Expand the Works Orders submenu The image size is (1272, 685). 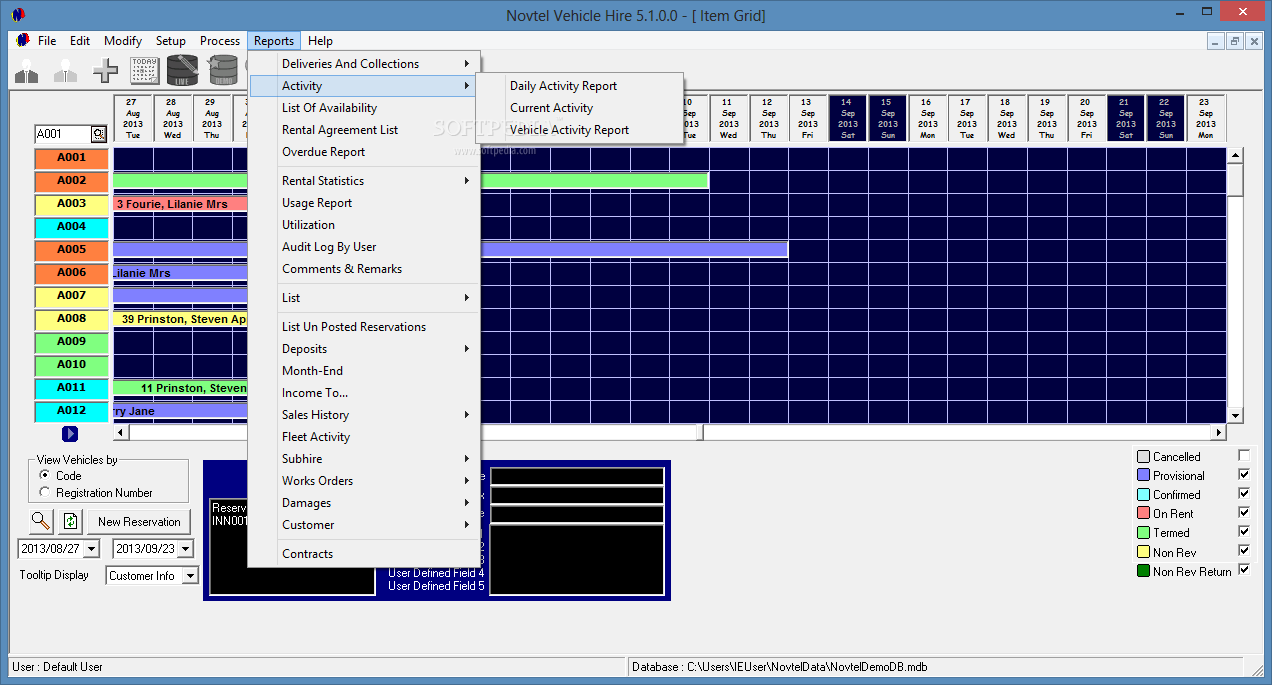point(364,481)
